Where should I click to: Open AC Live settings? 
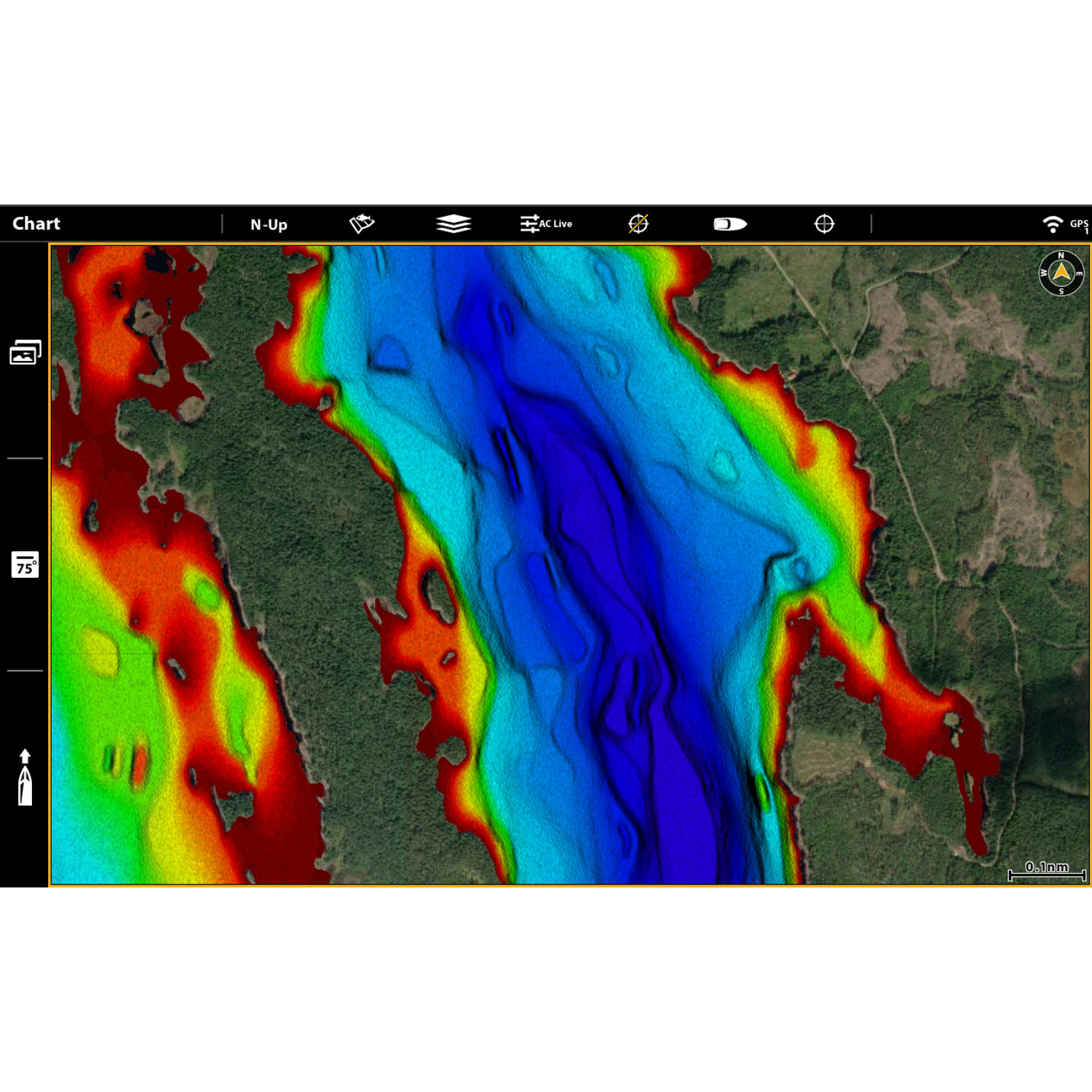coord(546,223)
